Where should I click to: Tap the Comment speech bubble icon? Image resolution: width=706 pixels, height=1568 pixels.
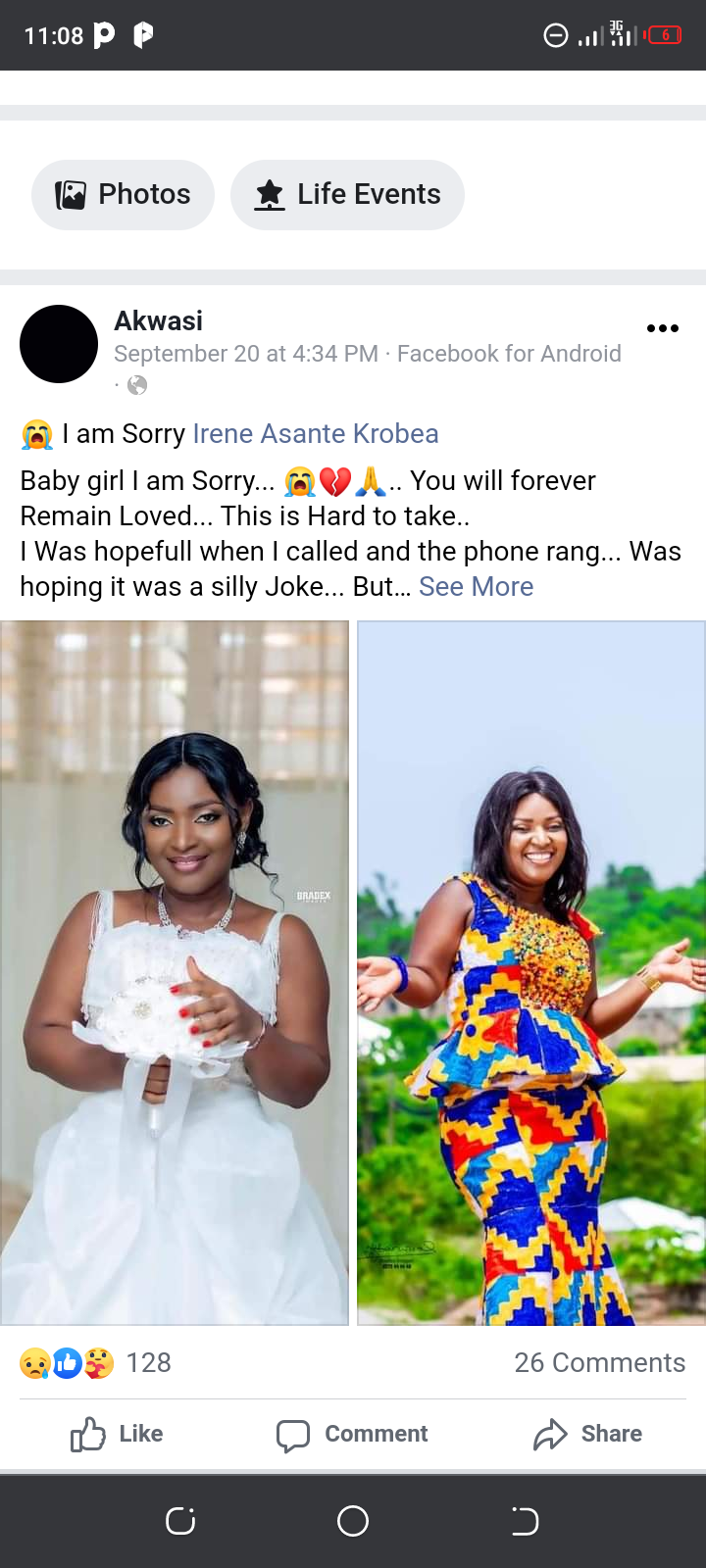click(x=292, y=1435)
